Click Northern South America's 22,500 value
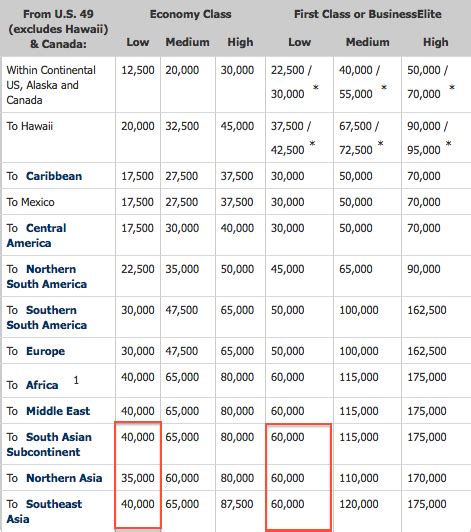This screenshot has height=532, width=471. point(138,269)
